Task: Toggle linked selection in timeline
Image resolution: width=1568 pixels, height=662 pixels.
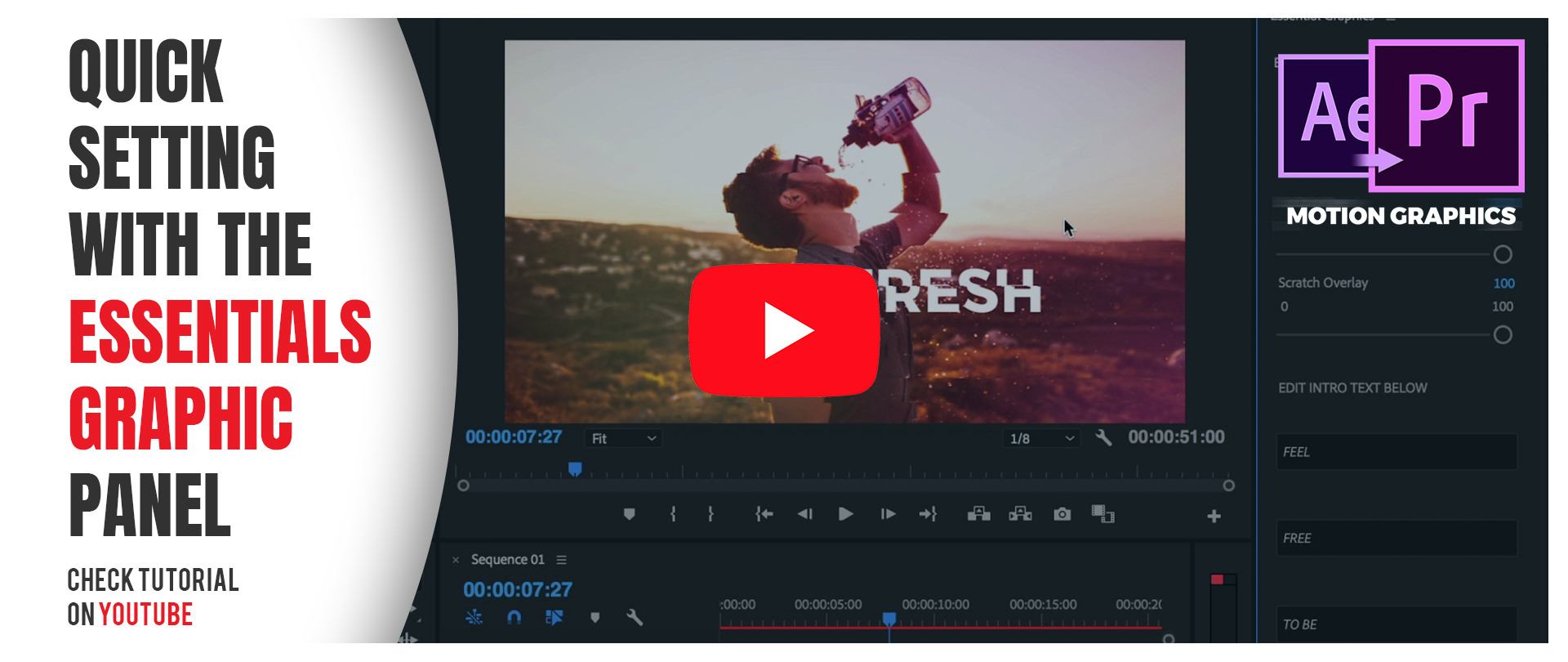Action: click(554, 617)
